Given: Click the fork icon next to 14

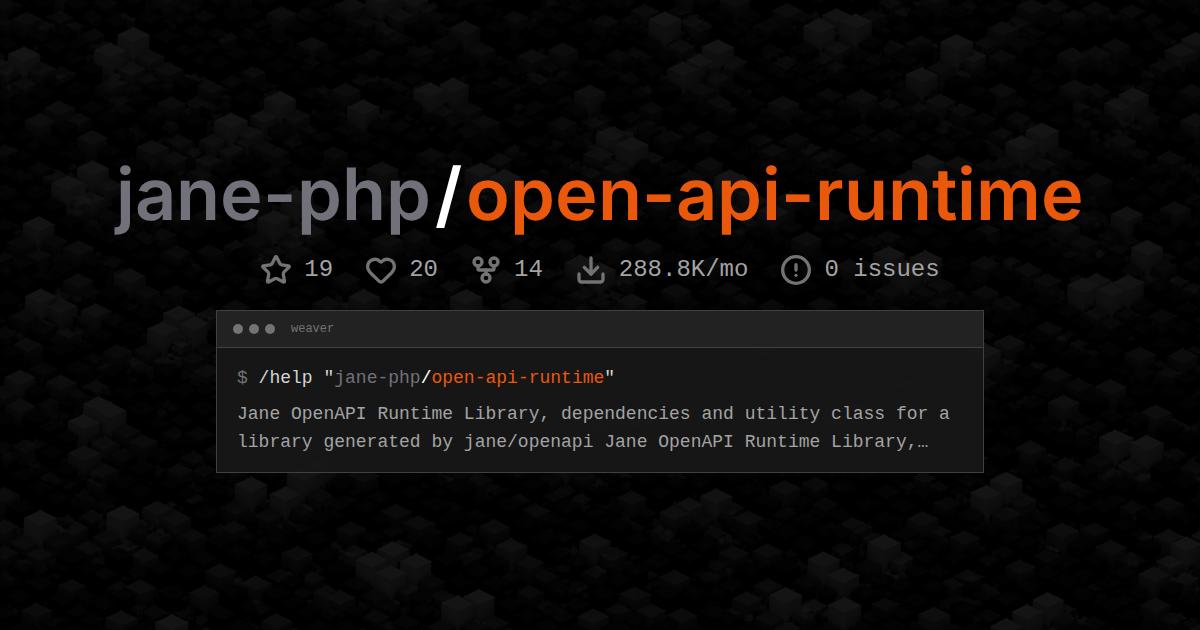Looking at the screenshot, I should [486, 270].
